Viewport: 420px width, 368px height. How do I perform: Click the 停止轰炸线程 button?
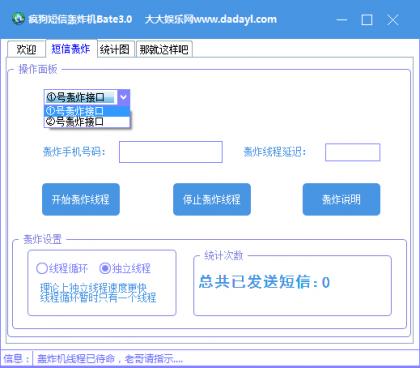tap(212, 199)
